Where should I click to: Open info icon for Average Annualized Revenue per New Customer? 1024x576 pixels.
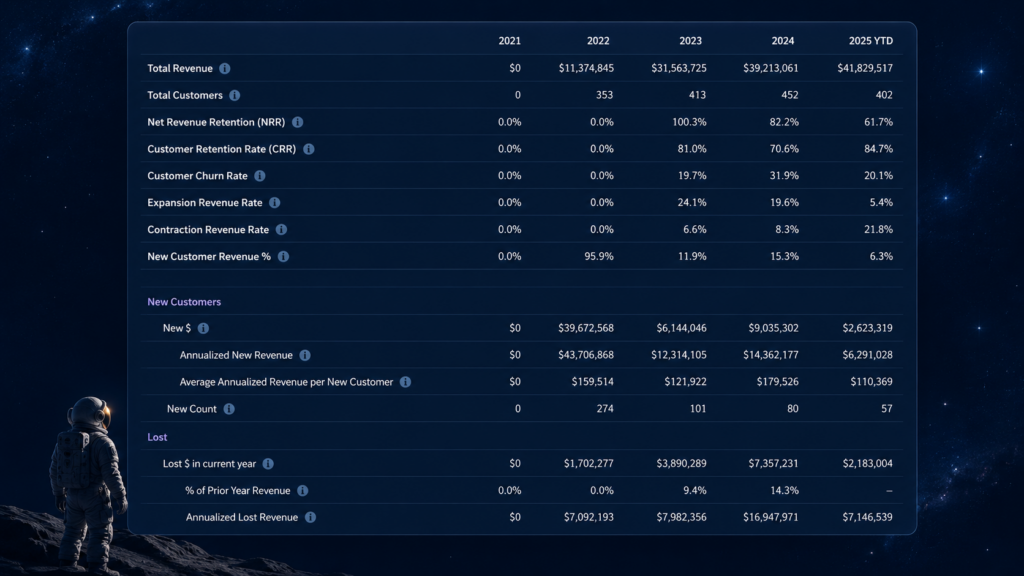tap(406, 382)
